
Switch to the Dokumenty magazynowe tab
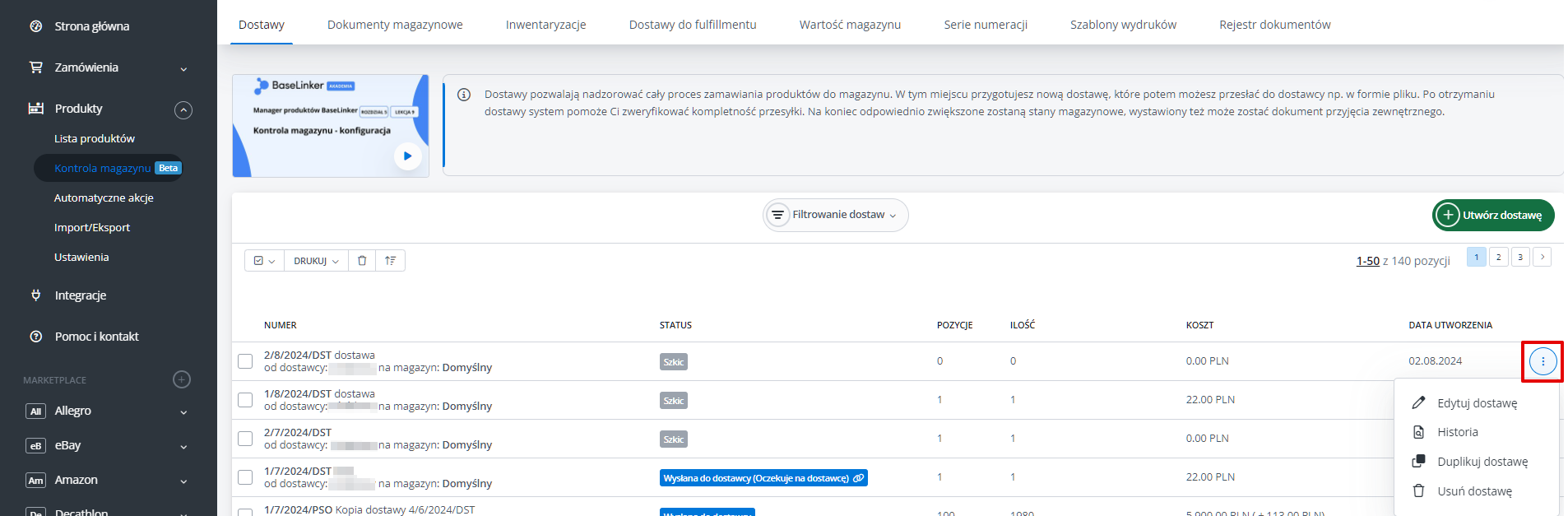(x=395, y=25)
